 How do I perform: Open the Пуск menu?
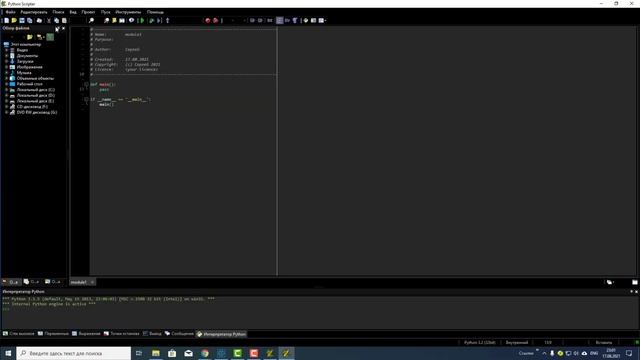pyautogui.click(x=106, y=12)
